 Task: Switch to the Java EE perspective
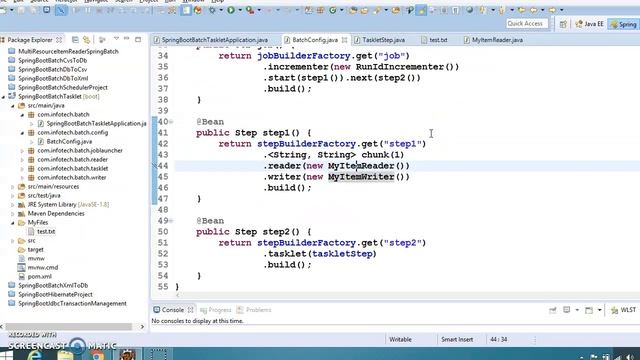pos(589,24)
